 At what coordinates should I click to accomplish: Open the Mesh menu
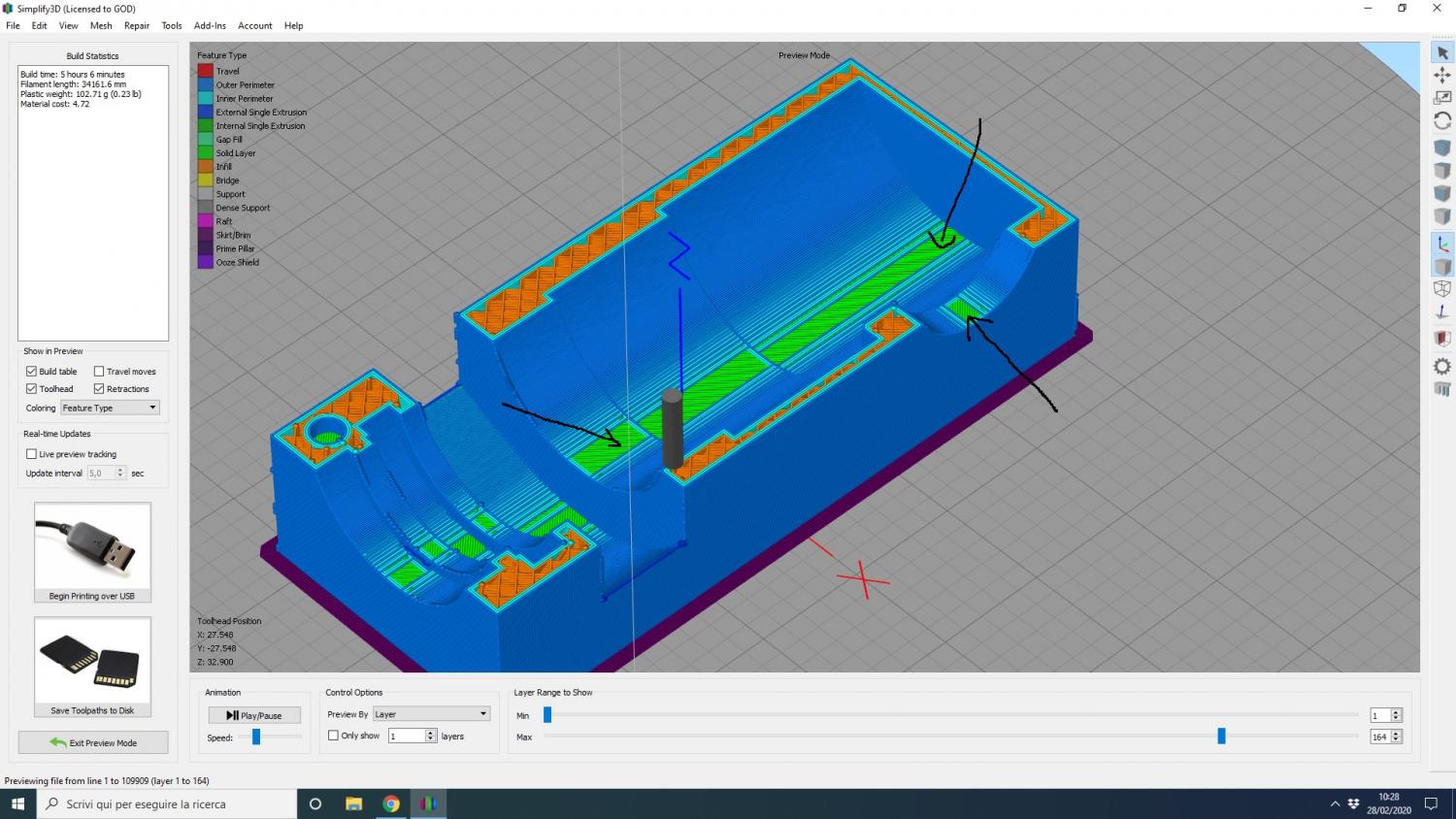[x=101, y=25]
